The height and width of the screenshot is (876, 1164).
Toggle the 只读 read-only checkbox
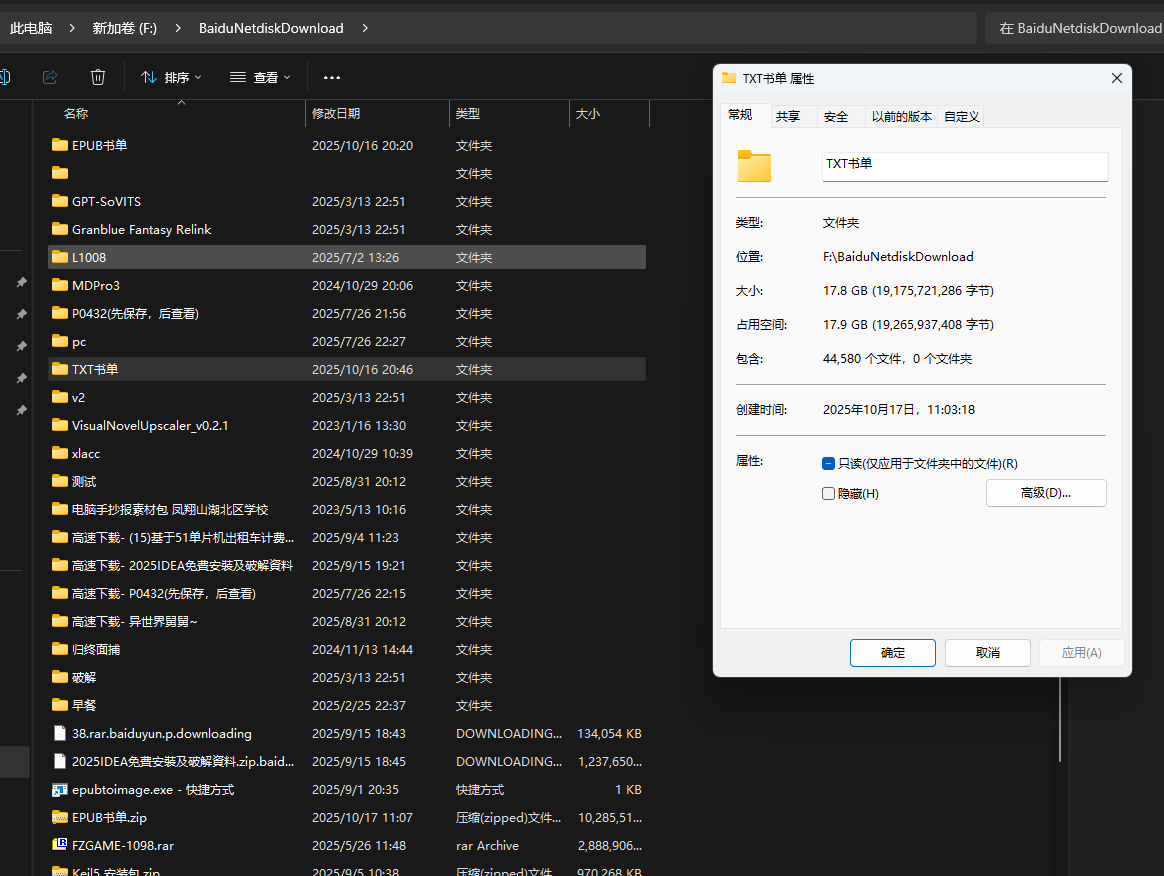tap(828, 464)
